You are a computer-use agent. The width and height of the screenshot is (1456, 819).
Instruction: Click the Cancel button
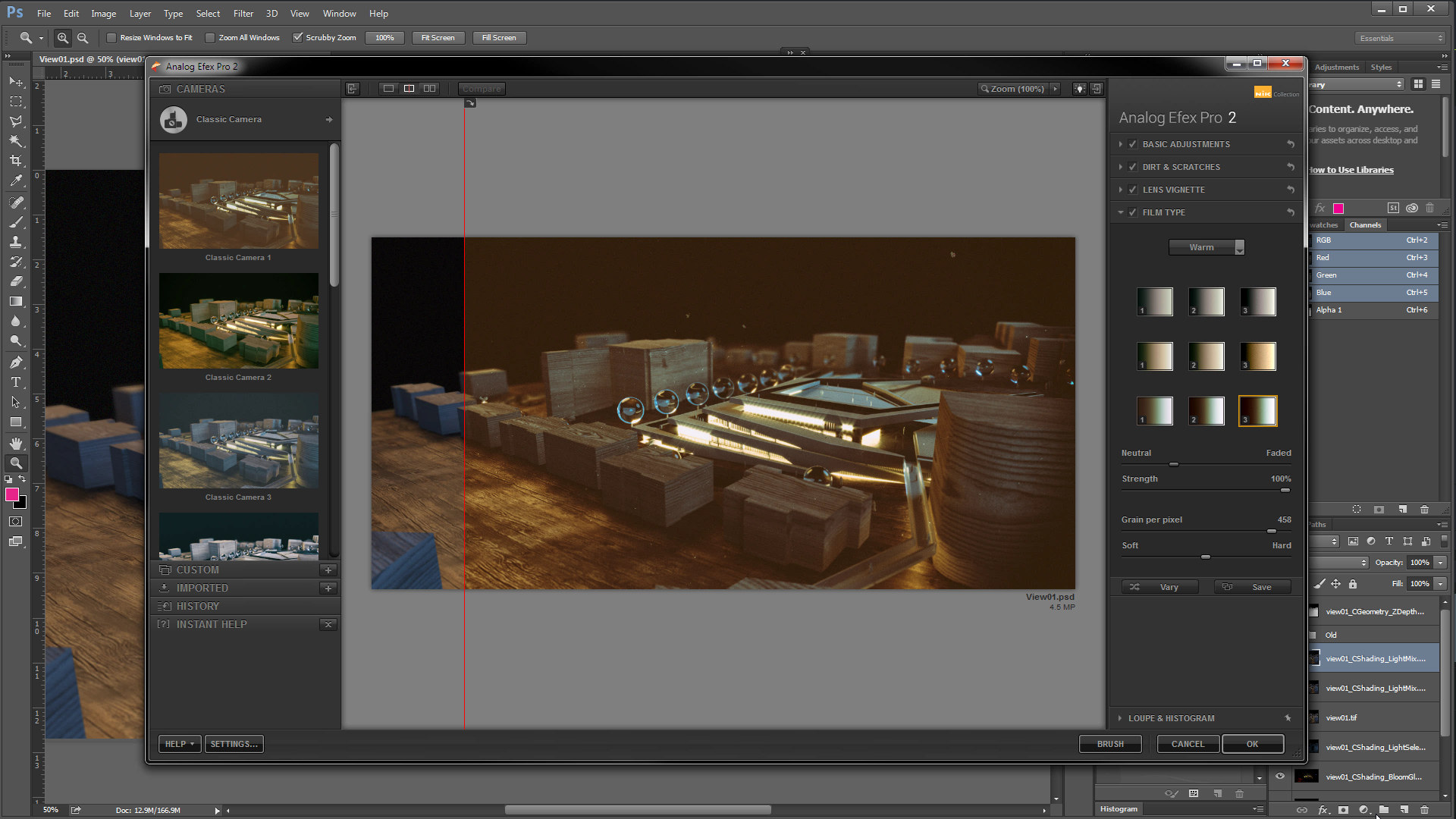click(1188, 744)
